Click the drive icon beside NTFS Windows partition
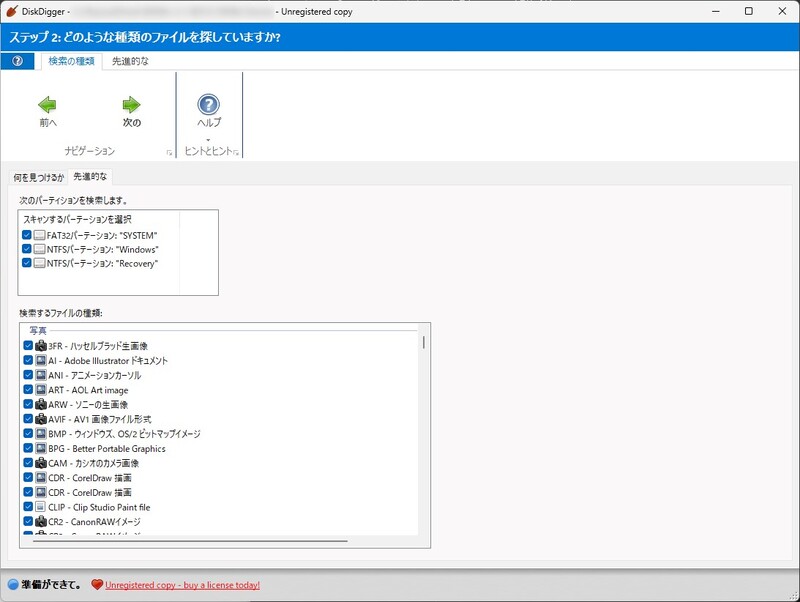Viewport: 800px width, 602px height. (39, 249)
